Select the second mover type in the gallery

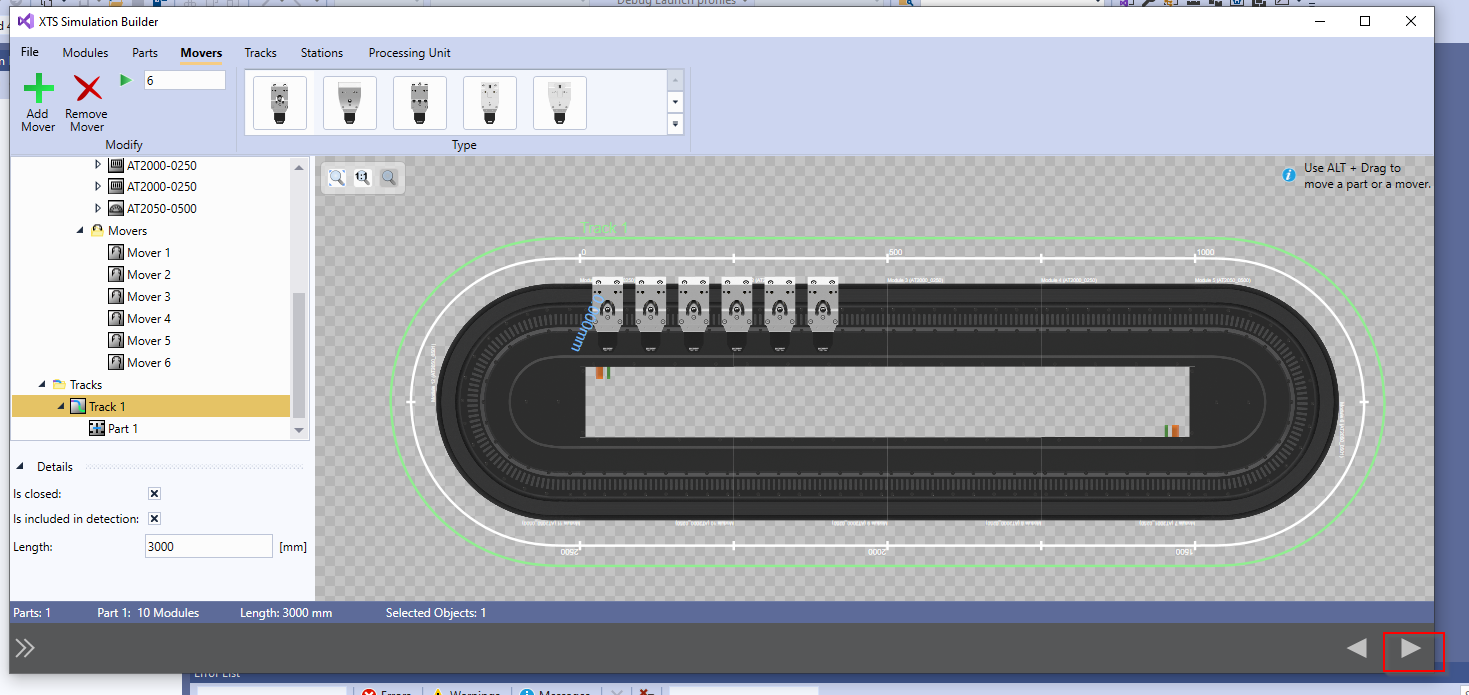click(350, 103)
